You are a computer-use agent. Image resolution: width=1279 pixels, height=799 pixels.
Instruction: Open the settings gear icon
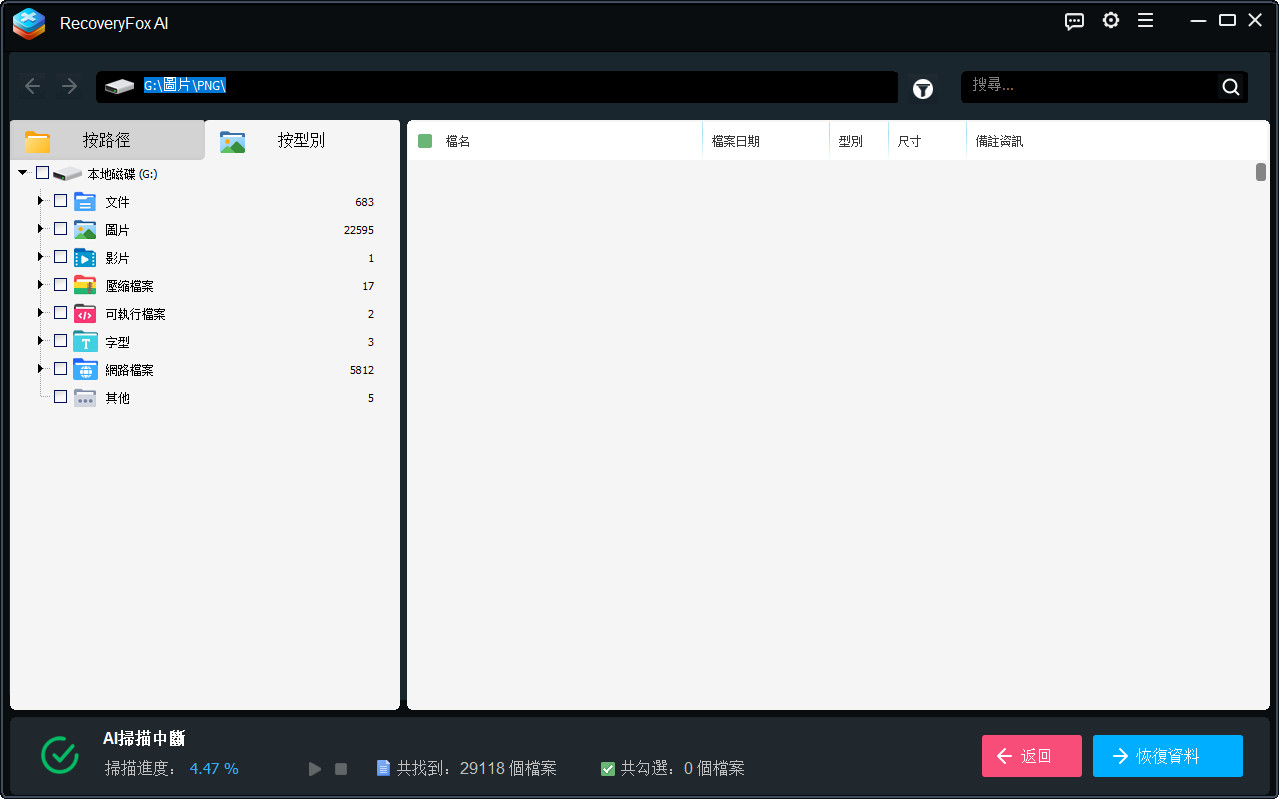point(1110,20)
